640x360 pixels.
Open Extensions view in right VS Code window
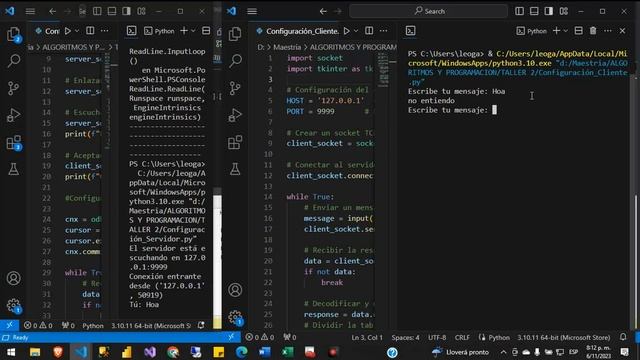tap(235, 142)
